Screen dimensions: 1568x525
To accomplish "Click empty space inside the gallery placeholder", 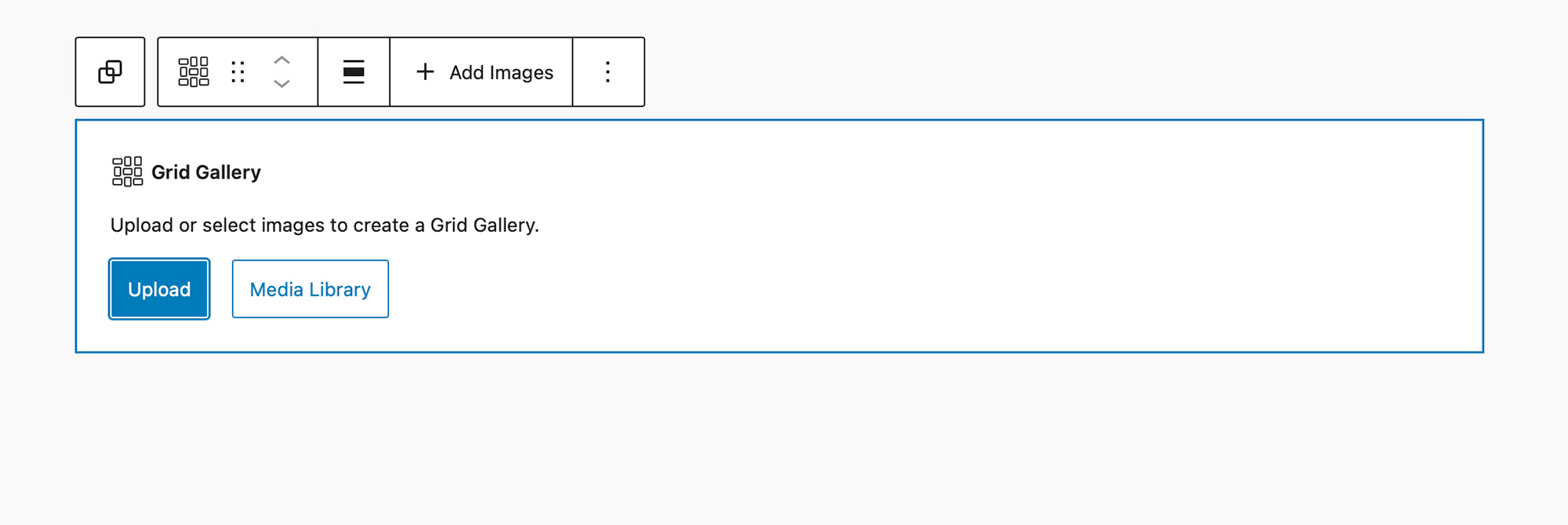I will click(941, 266).
